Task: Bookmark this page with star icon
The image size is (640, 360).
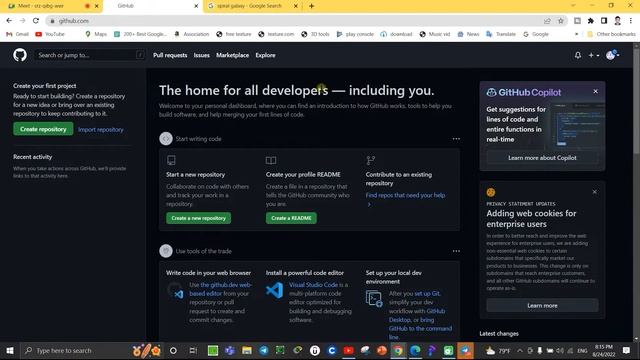Action: 561,21
